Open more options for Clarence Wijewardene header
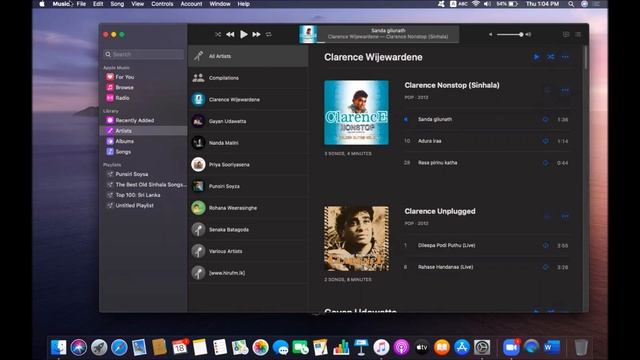Viewport: 640px width, 360px height. tap(565, 57)
